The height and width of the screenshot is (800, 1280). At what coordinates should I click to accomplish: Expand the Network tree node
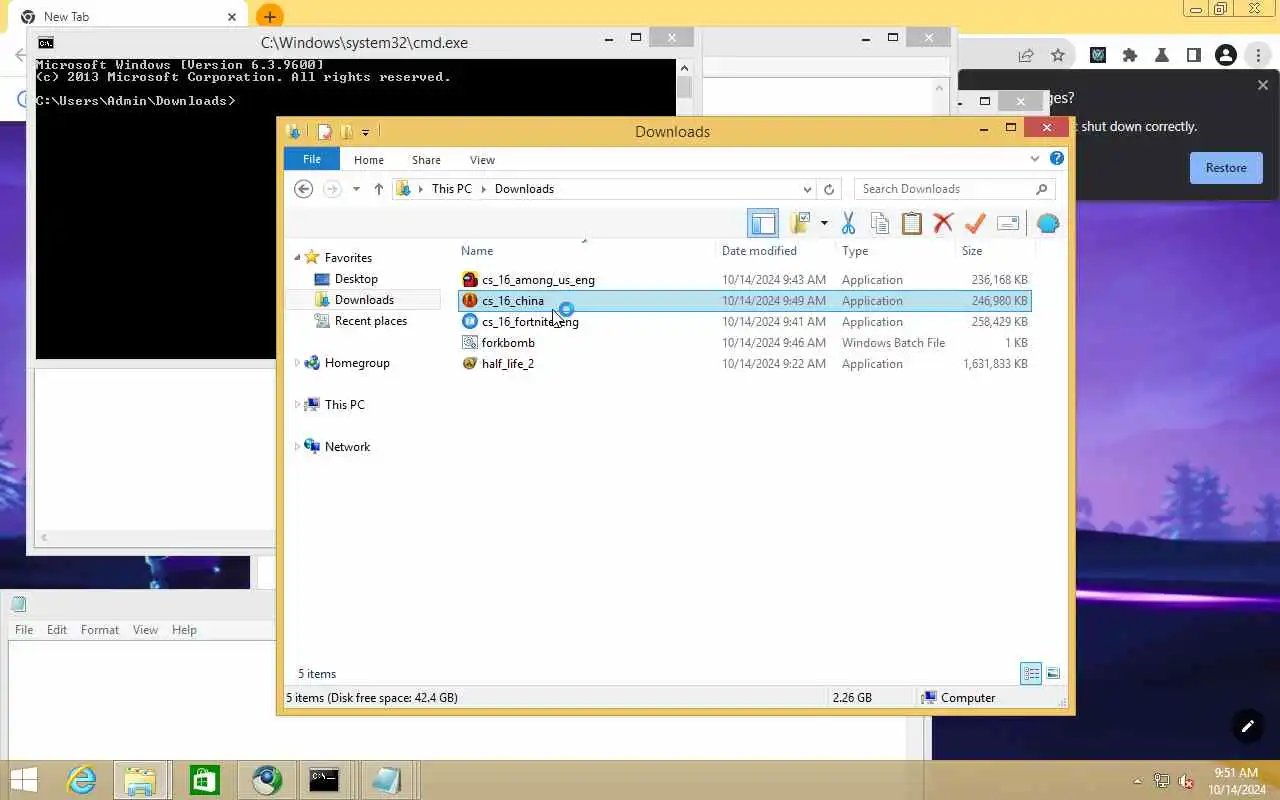coord(297,447)
